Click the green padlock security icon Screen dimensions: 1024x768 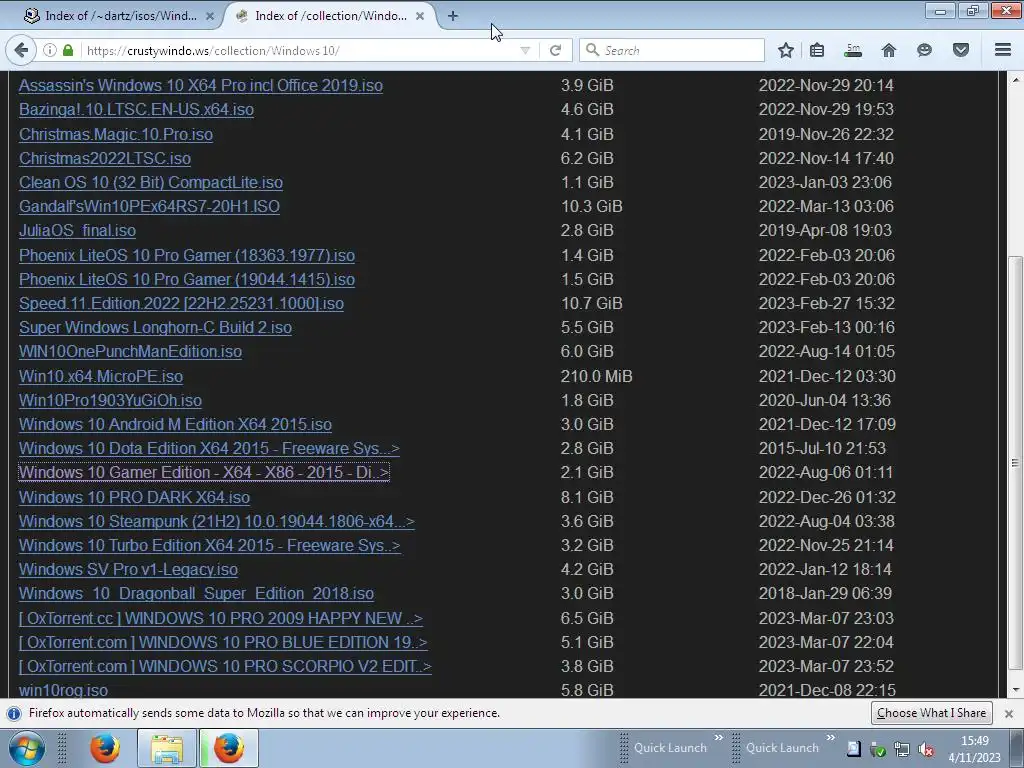68,50
